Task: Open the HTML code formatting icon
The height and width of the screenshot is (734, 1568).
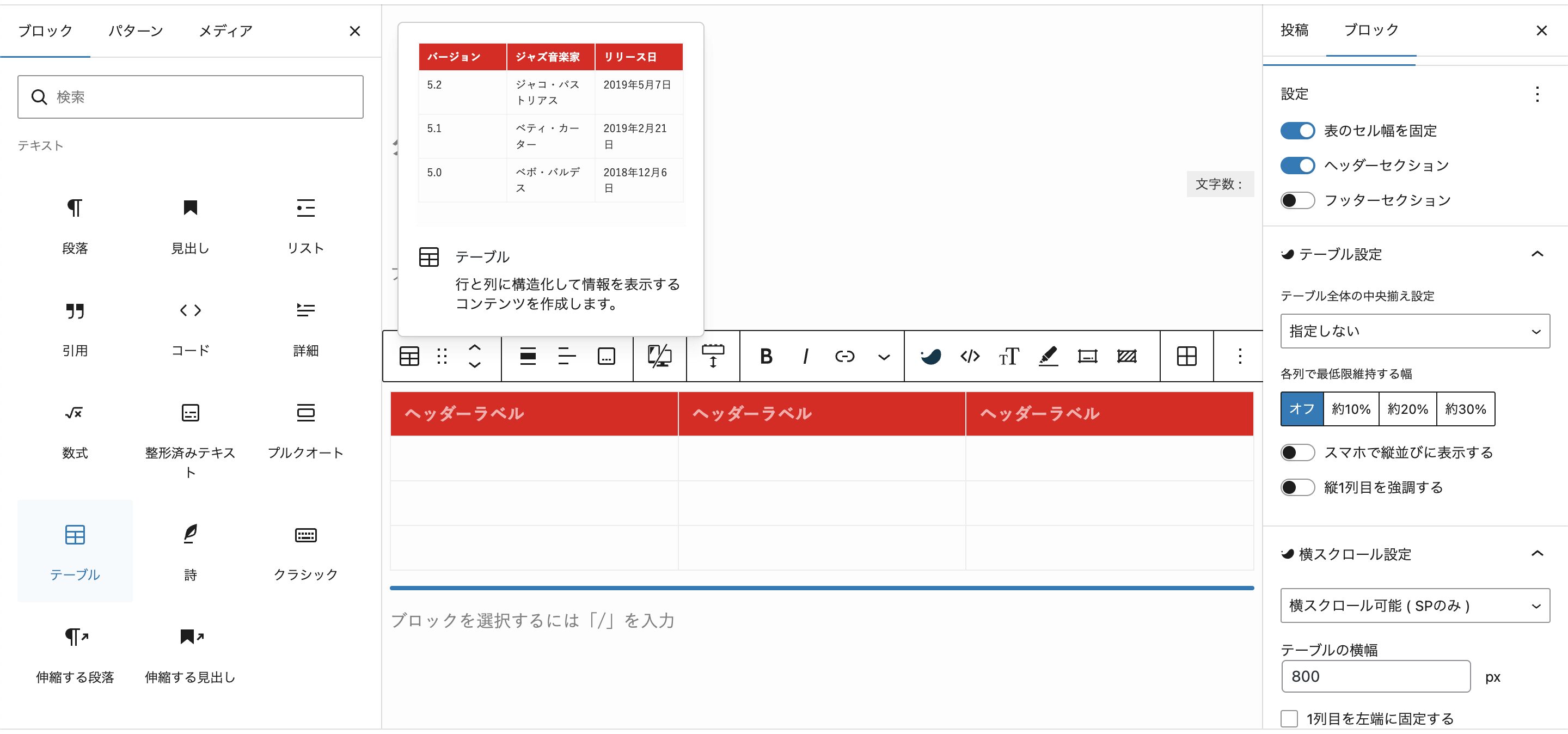Action: point(970,356)
